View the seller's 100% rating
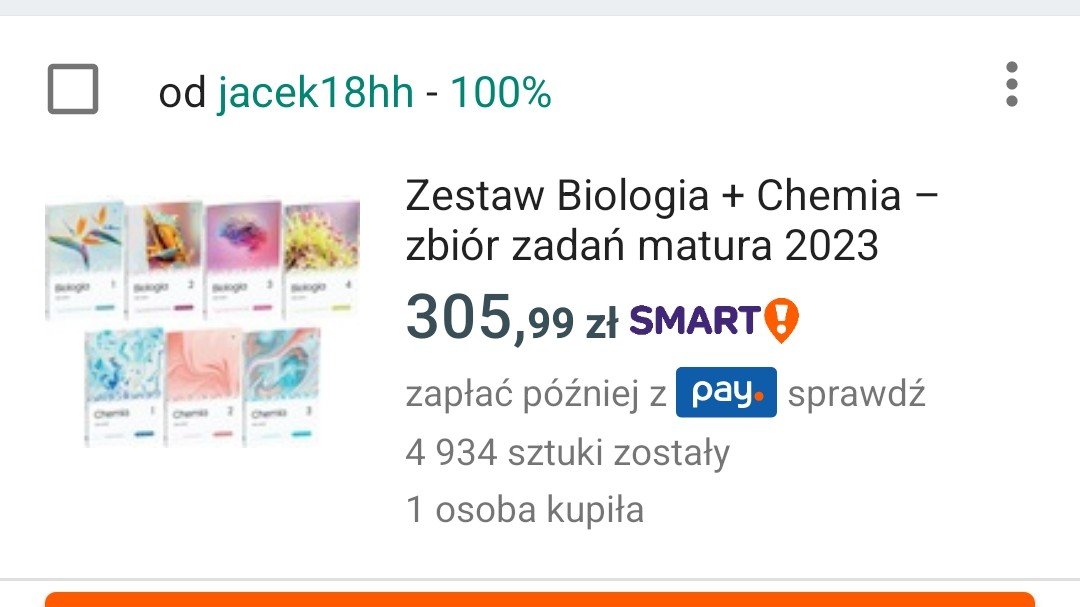 (x=501, y=92)
